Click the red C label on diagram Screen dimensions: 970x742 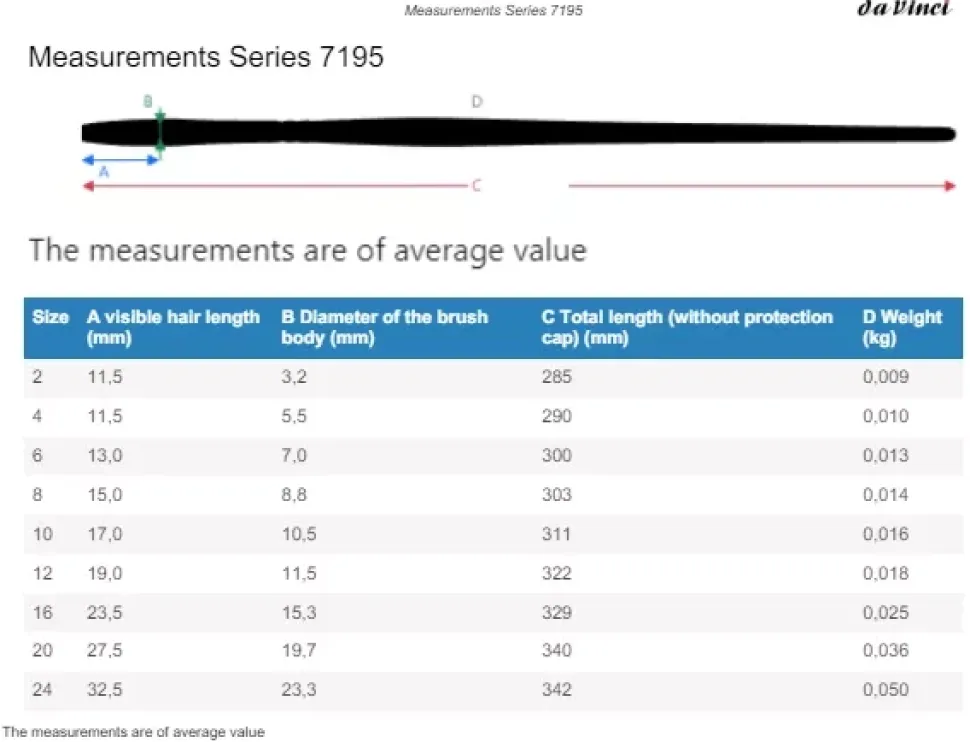pos(476,185)
